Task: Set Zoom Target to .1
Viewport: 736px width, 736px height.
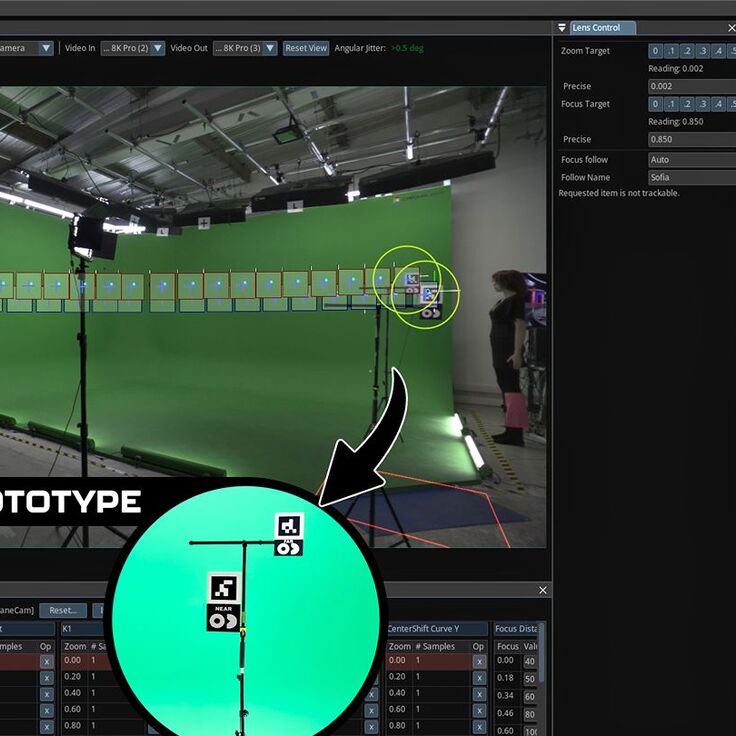Action: coord(671,51)
